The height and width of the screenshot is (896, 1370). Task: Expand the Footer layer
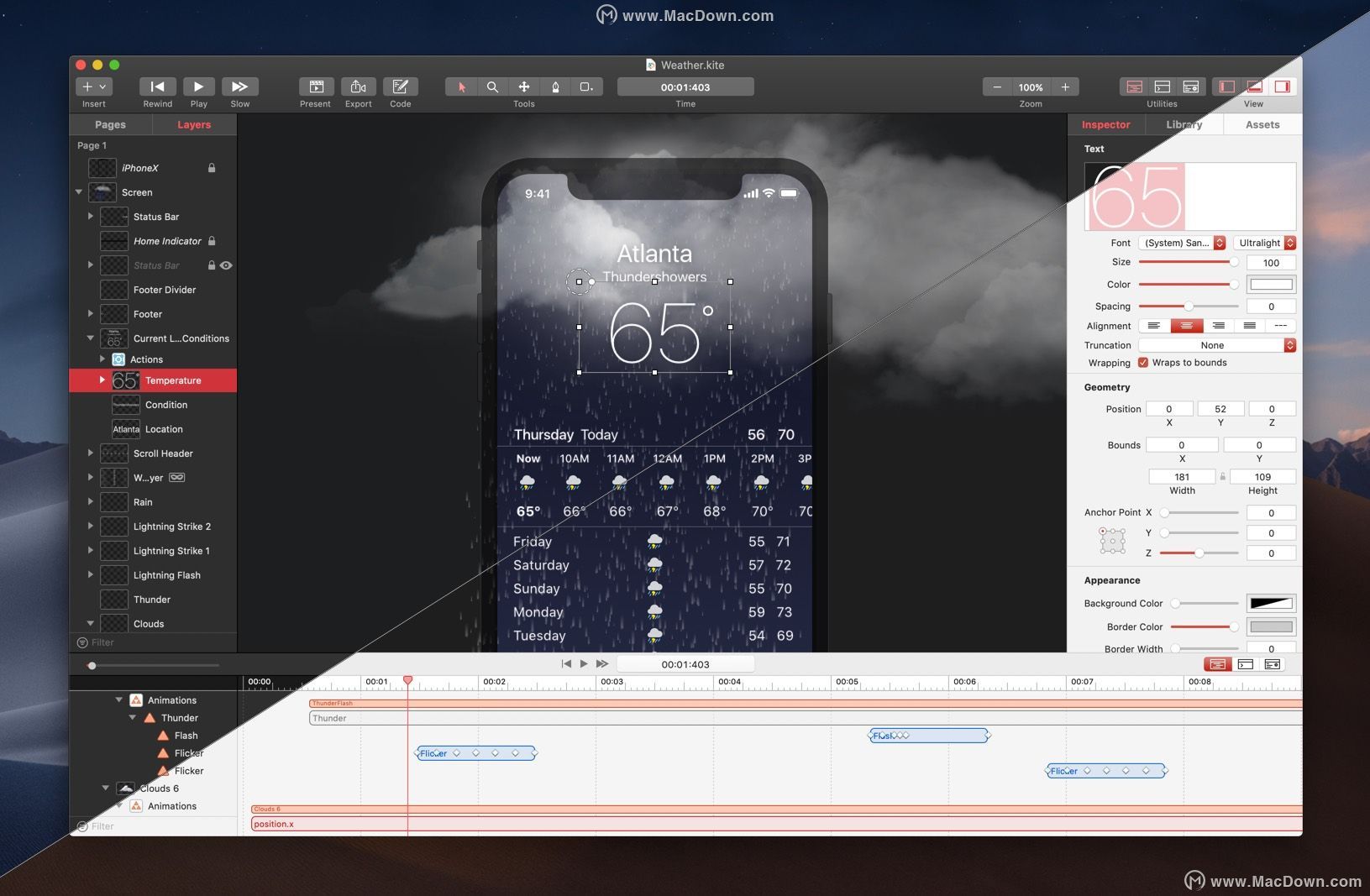tap(91, 314)
